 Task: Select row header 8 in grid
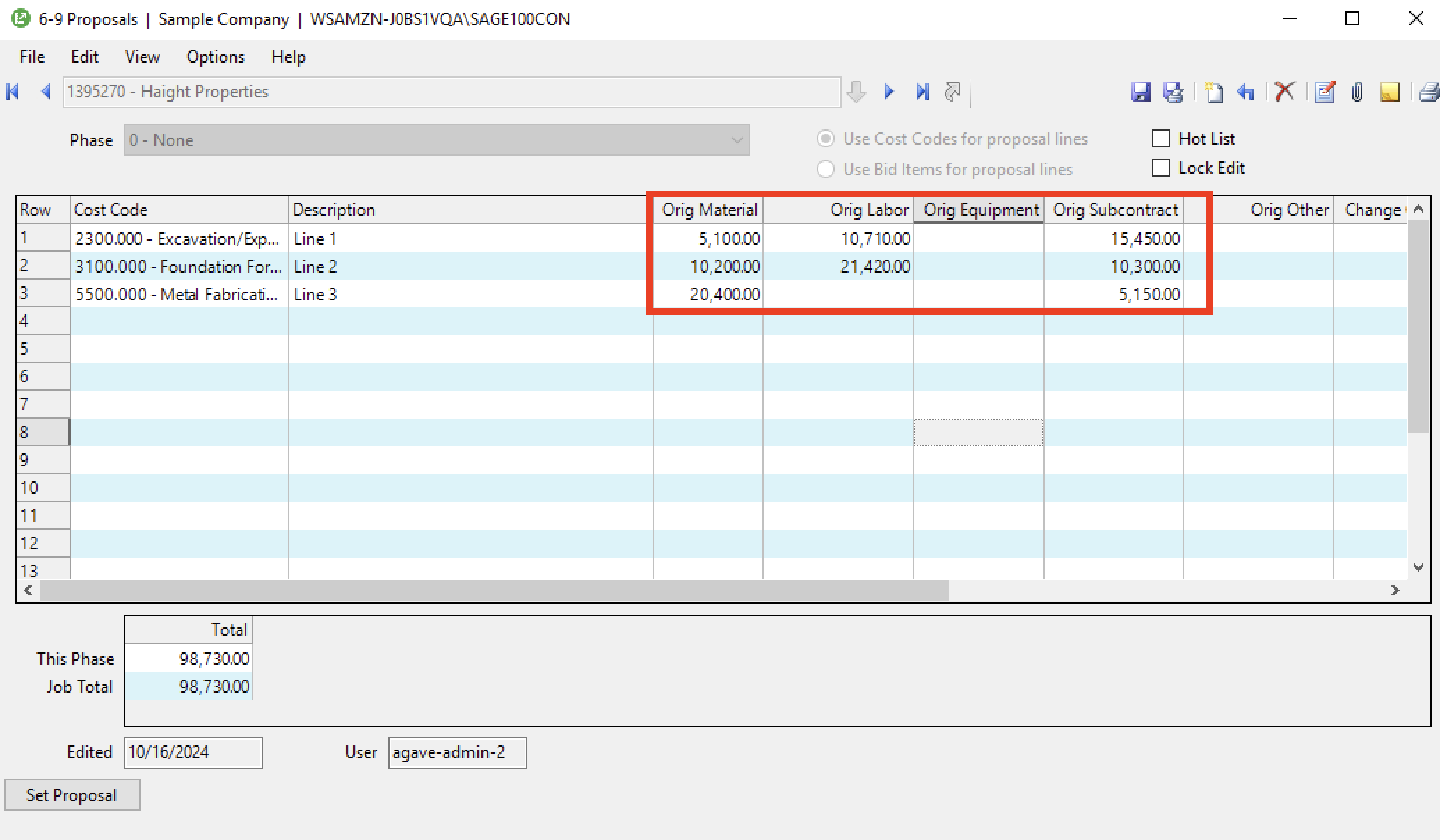(x=43, y=432)
